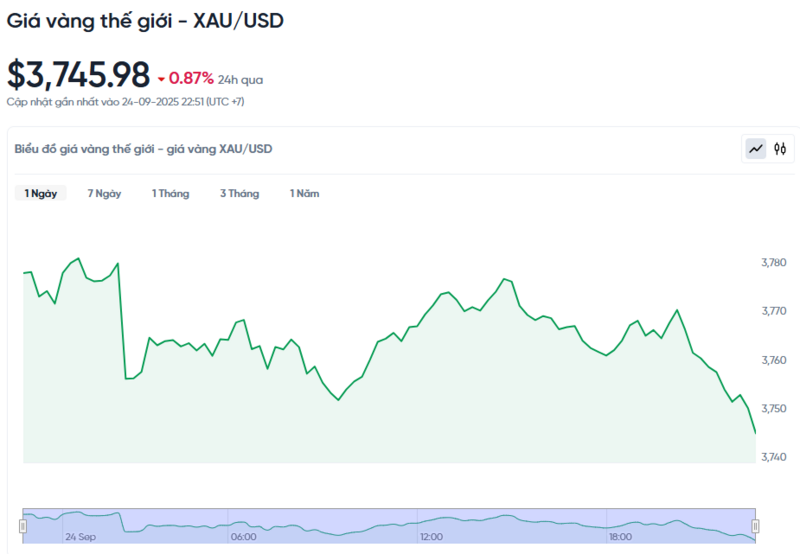Switch to candlestick chart view icon
This screenshot has width=800, height=554.
click(x=780, y=149)
